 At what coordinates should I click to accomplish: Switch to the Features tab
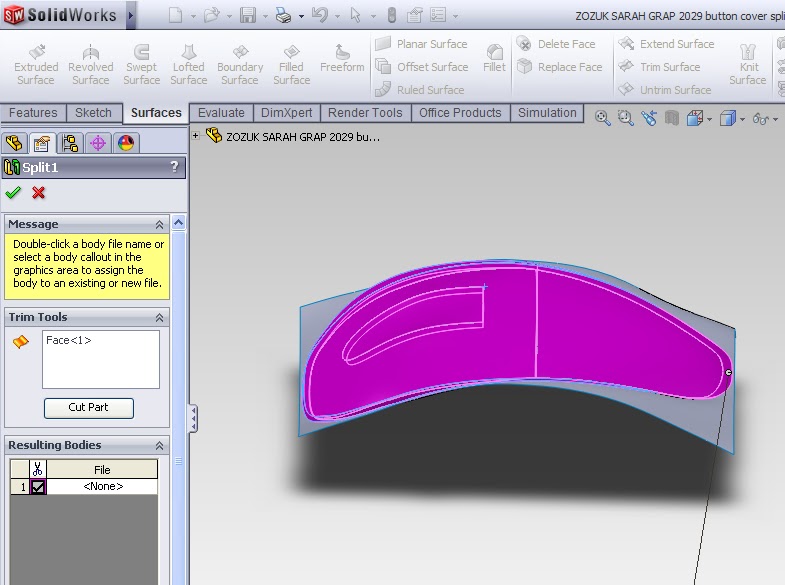click(x=33, y=113)
